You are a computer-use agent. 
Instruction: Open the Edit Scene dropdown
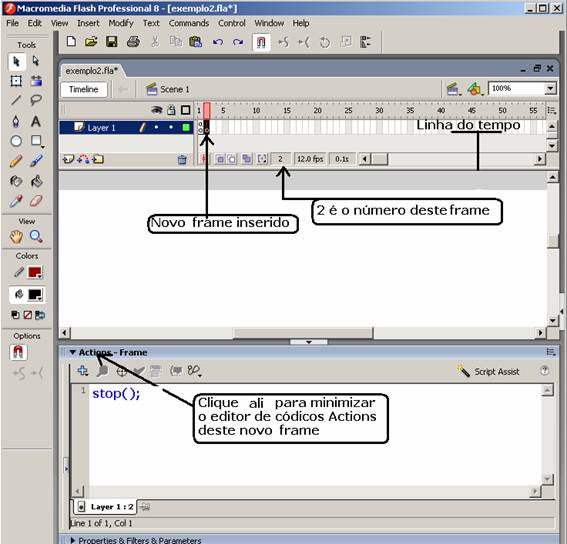tap(453, 89)
